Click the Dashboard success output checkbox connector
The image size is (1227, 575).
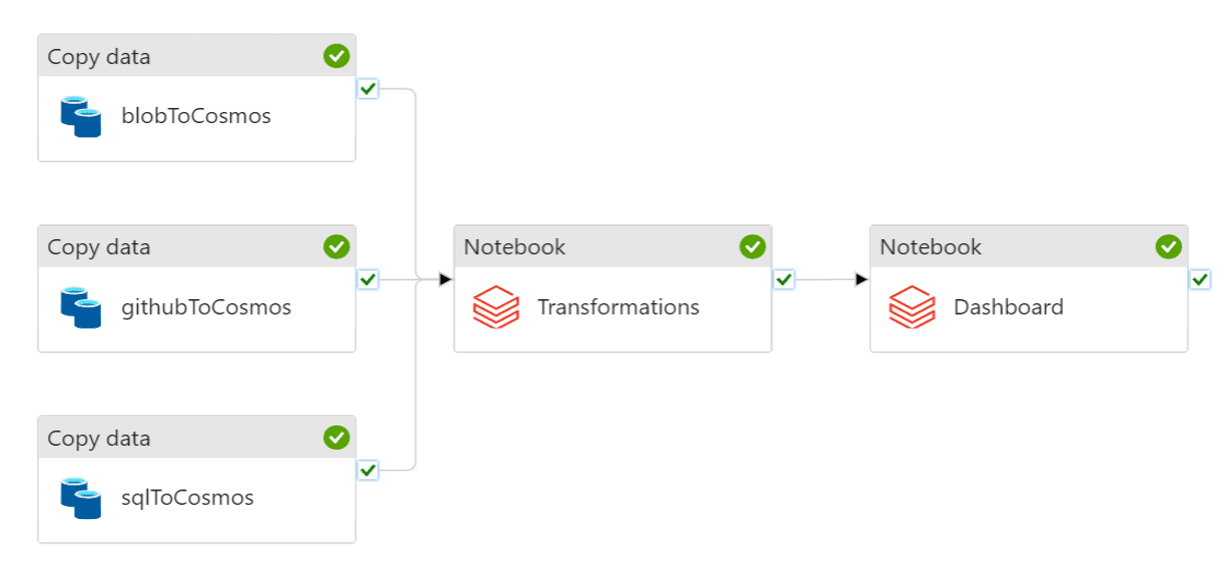tap(1200, 279)
